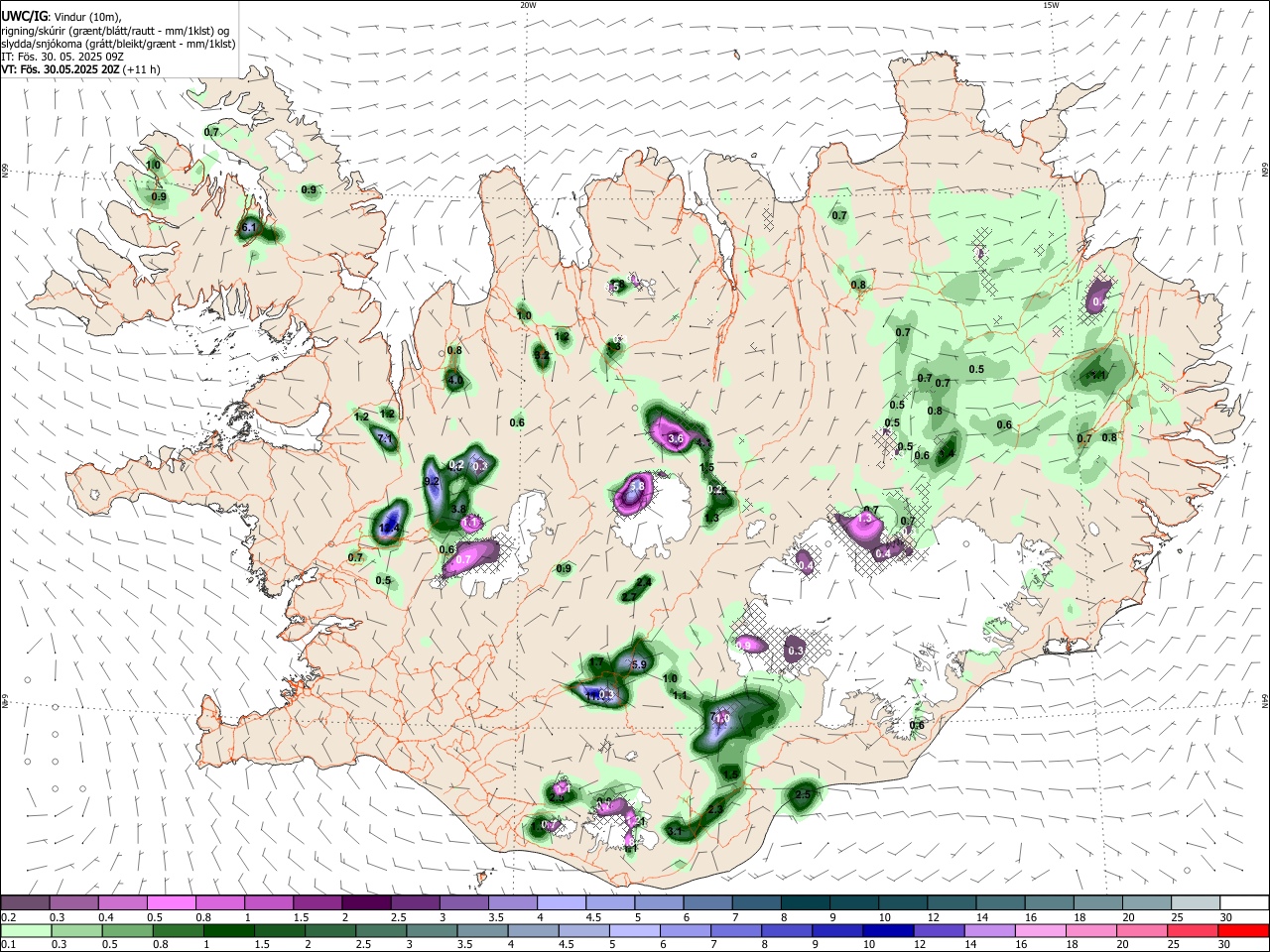Viewport: 1270px width, 952px height.
Task: Select the 'rigning/skúrir' legend description line
Action: click(115, 30)
